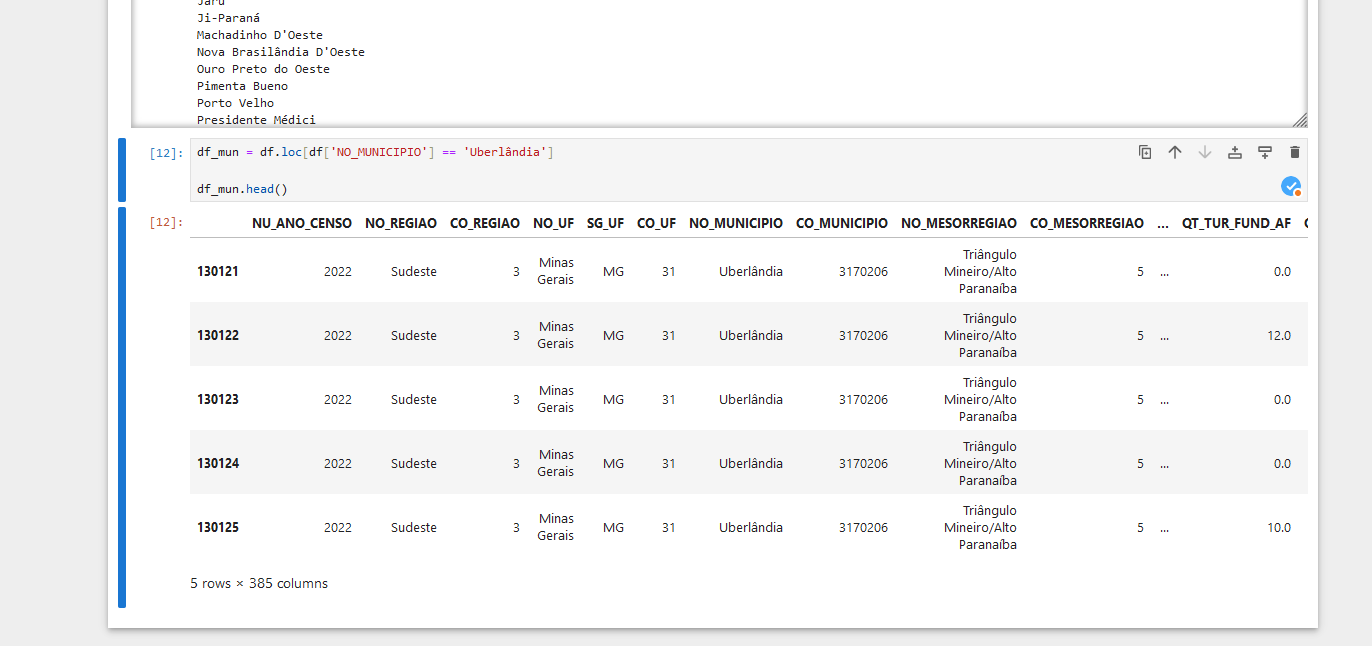Viewport: 1372px width, 646px height.
Task: Click the output area resize handle
Action: point(1299,120)
